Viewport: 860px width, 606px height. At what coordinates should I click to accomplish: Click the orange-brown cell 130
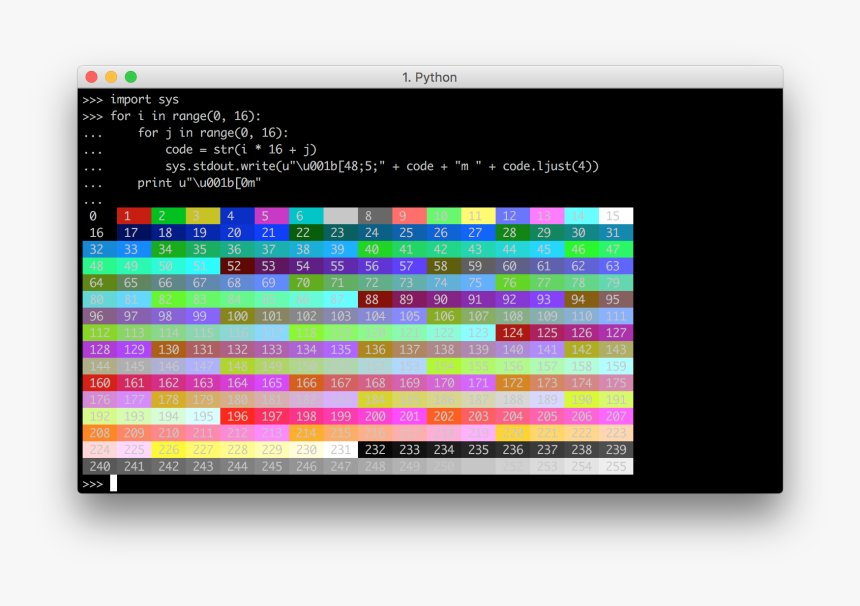point(168,349)
